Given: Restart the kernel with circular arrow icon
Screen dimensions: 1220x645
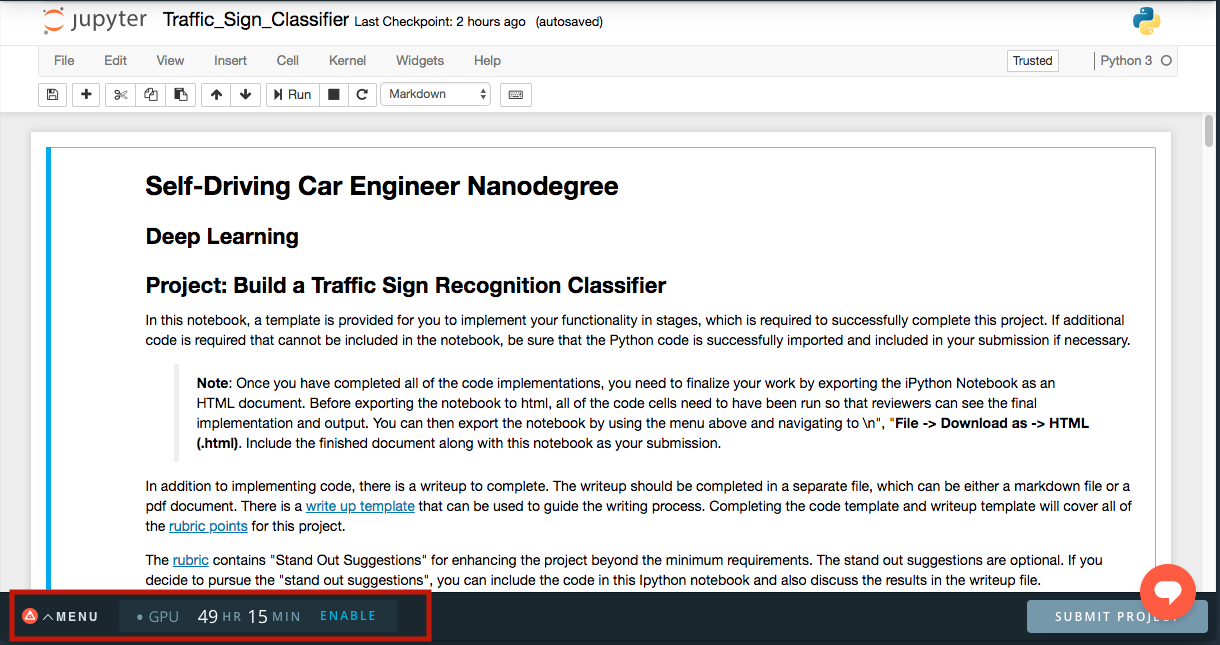Looking at the screenshot, I should 362,94.
